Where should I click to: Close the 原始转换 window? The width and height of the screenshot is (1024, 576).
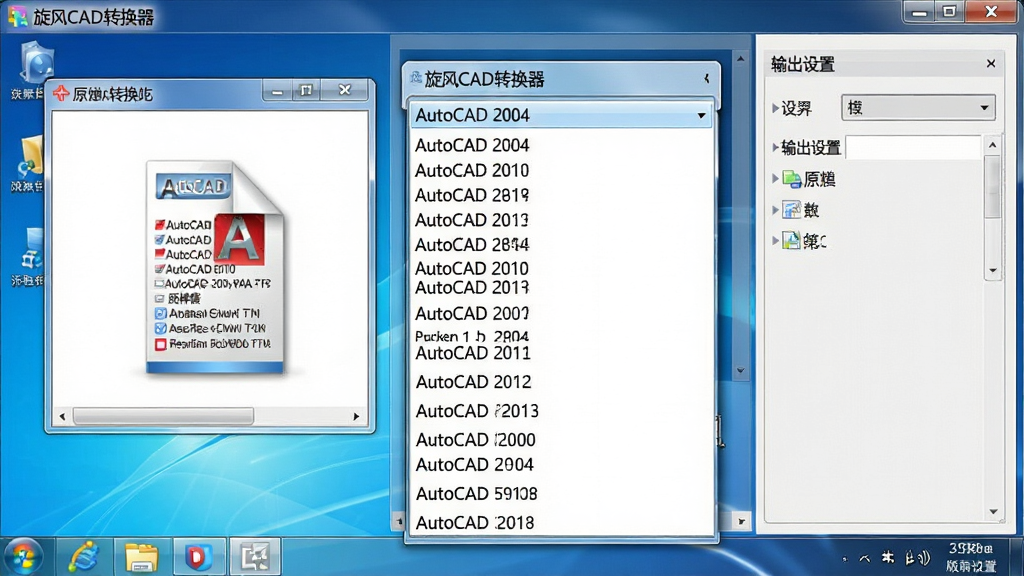[x=345, y=90]
